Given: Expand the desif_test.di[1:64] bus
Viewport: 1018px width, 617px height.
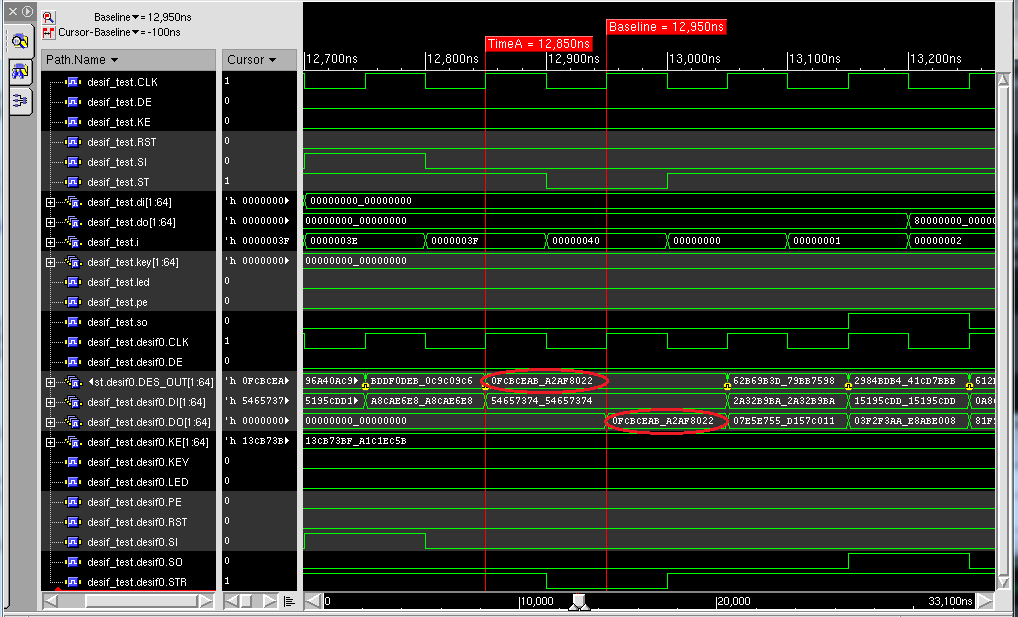Looking at the screenshot, I should (51, 203).
